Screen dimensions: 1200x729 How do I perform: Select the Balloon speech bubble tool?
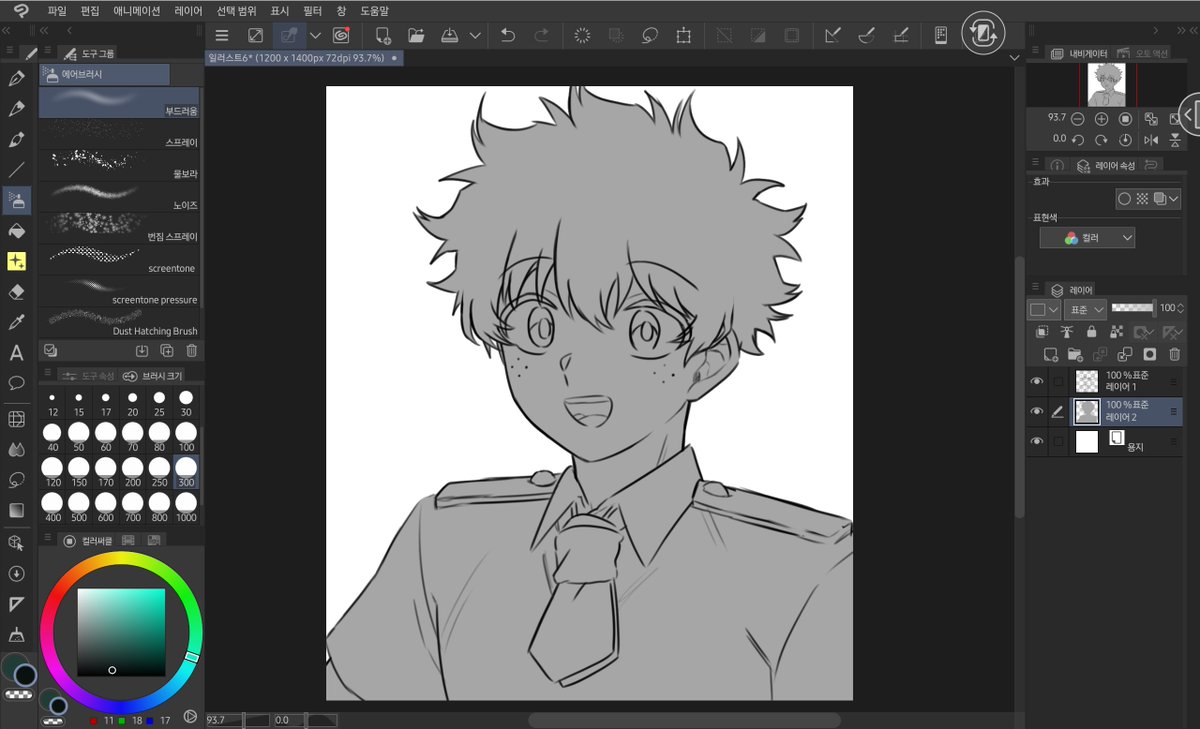[x=16, y=383]
